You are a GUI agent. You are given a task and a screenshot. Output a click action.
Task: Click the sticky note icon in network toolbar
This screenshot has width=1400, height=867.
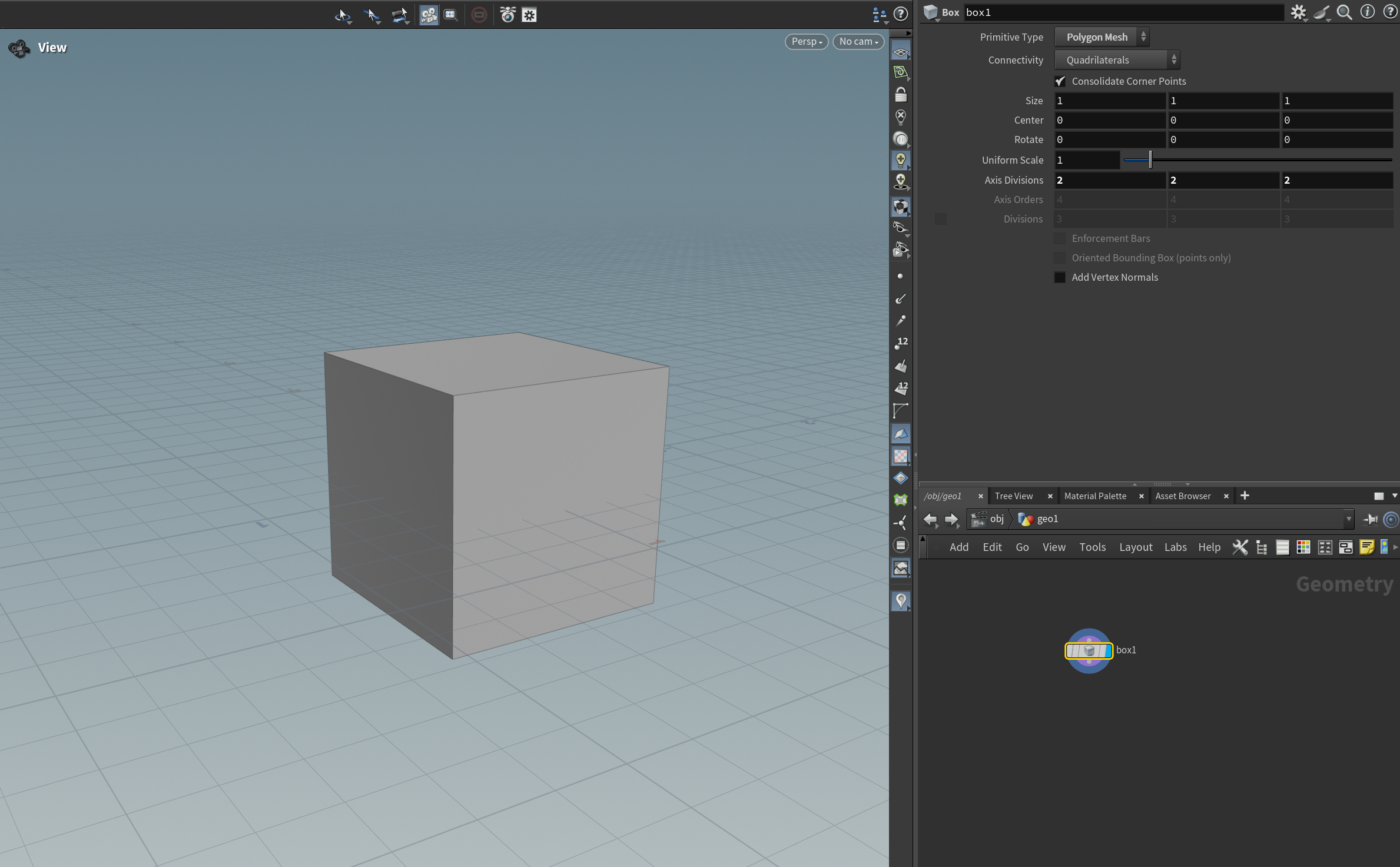point(1366,547)
